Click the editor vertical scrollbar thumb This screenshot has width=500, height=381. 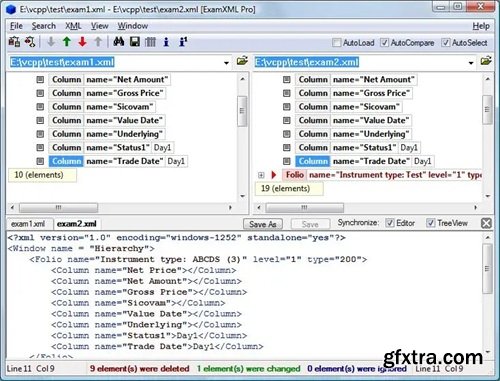pyautogui.click(x=487, y=269)
